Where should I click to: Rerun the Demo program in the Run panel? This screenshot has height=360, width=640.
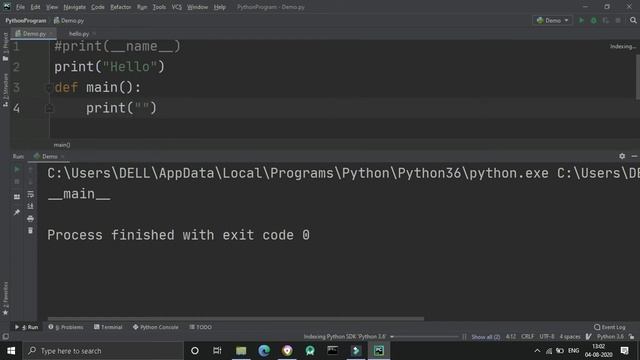(17, 169)
